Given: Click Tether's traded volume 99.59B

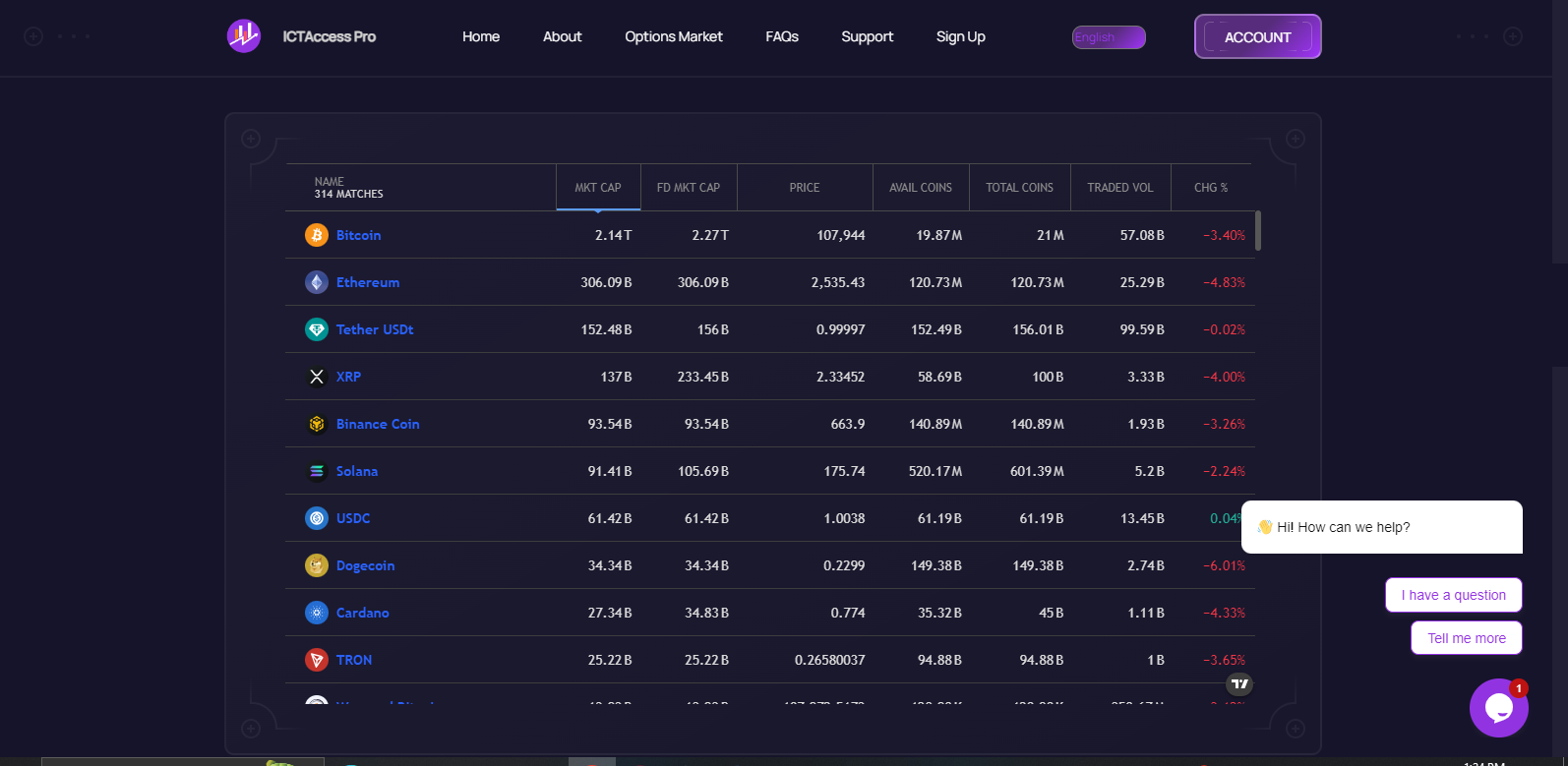Looking at the screenshot, I should point(1142,329).
